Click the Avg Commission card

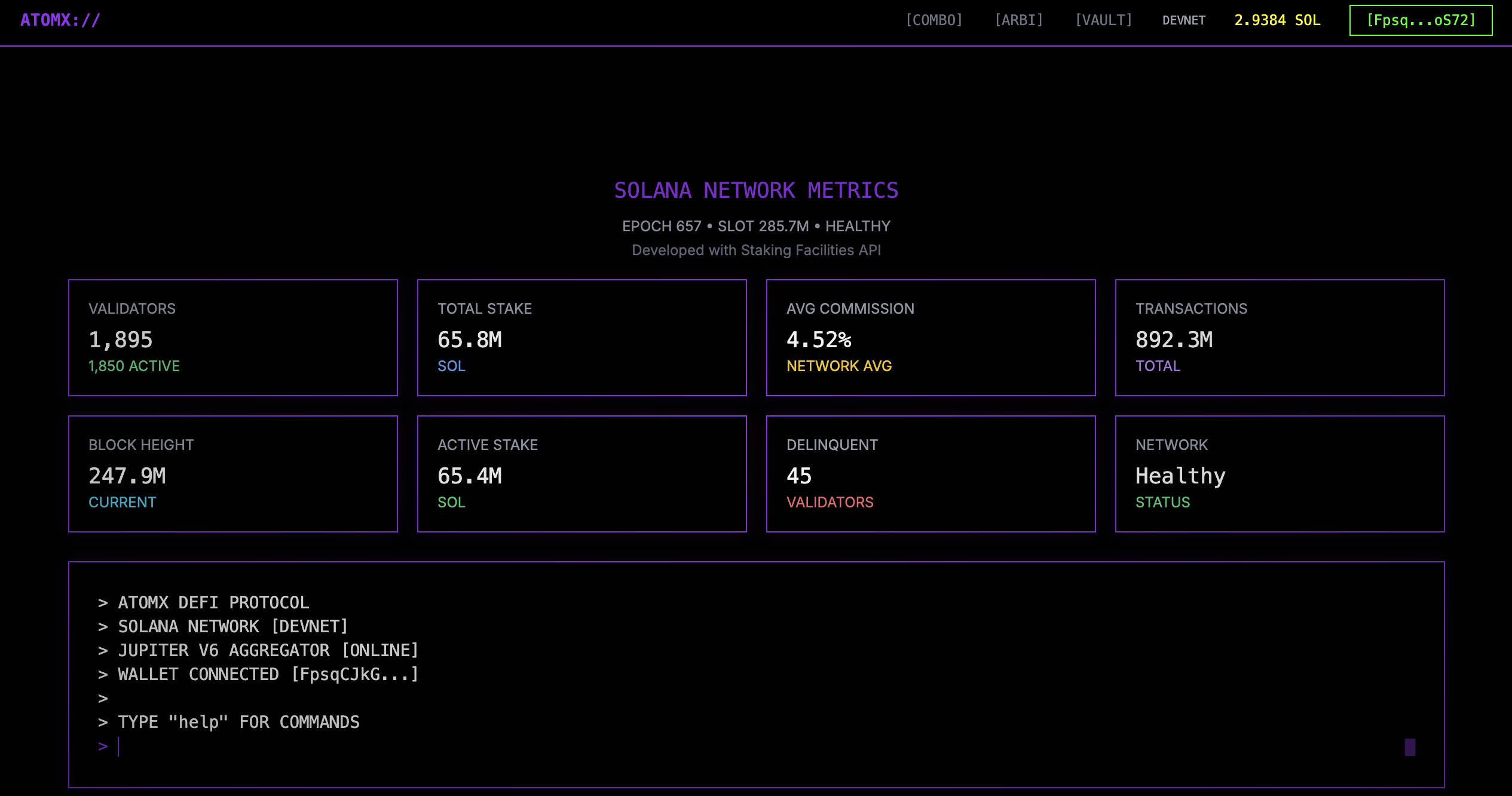(x=931, y=337)
